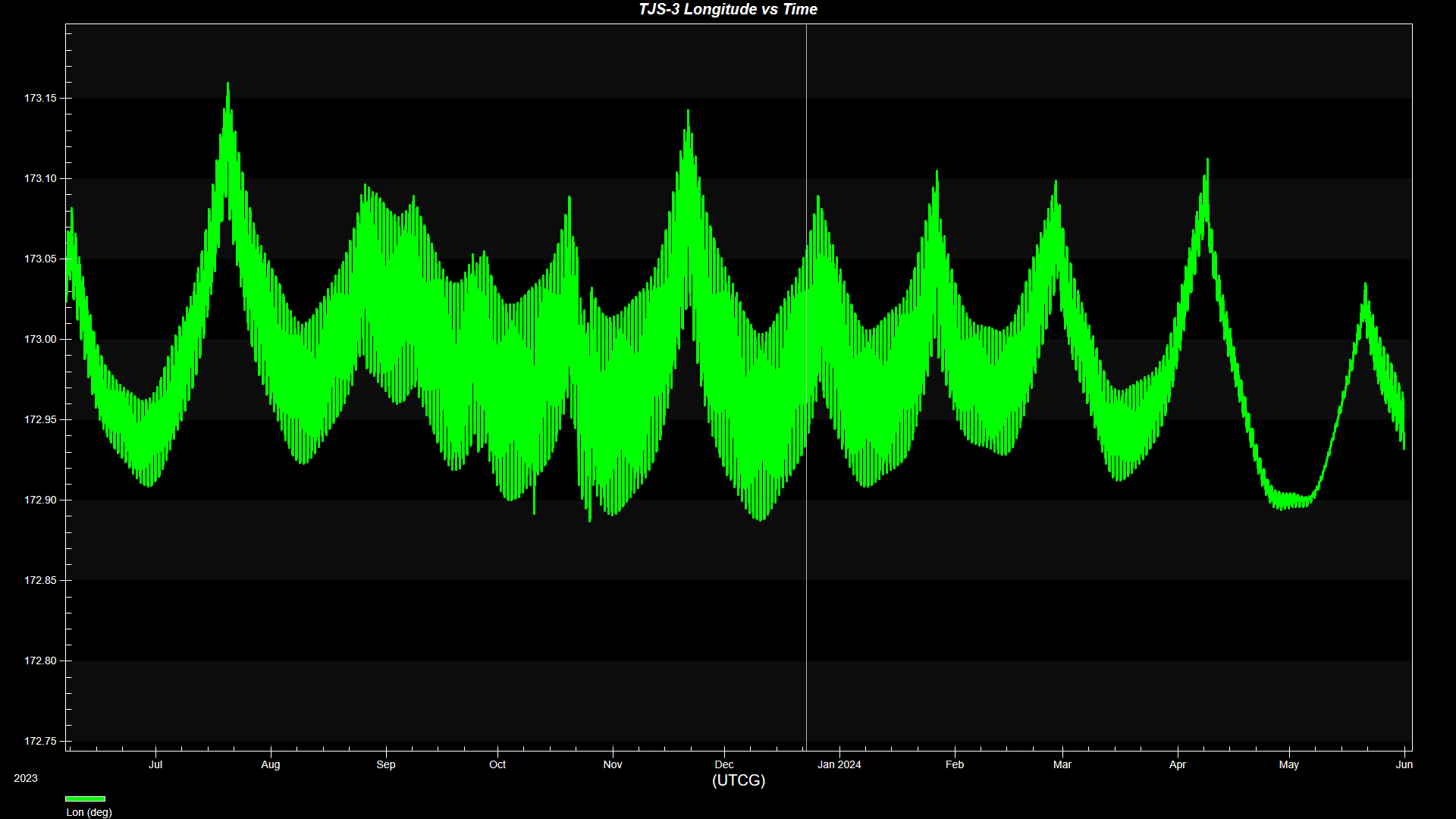The width and height of the screenshot is (1456, 819).
Task: Click the 172.75 y-axis label
Action: 40,742
